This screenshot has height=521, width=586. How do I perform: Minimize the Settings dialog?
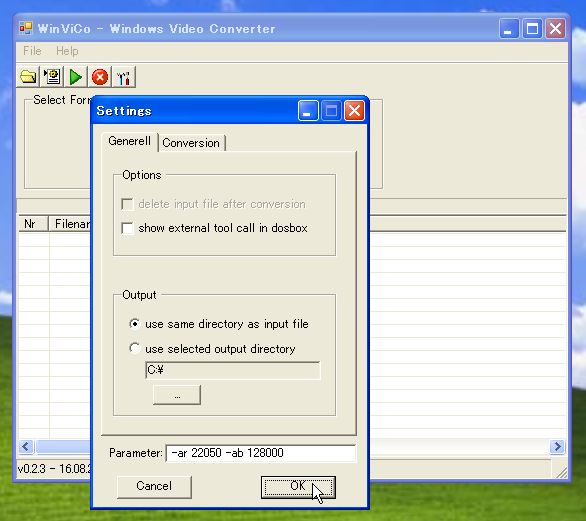[x=308, y=111]
